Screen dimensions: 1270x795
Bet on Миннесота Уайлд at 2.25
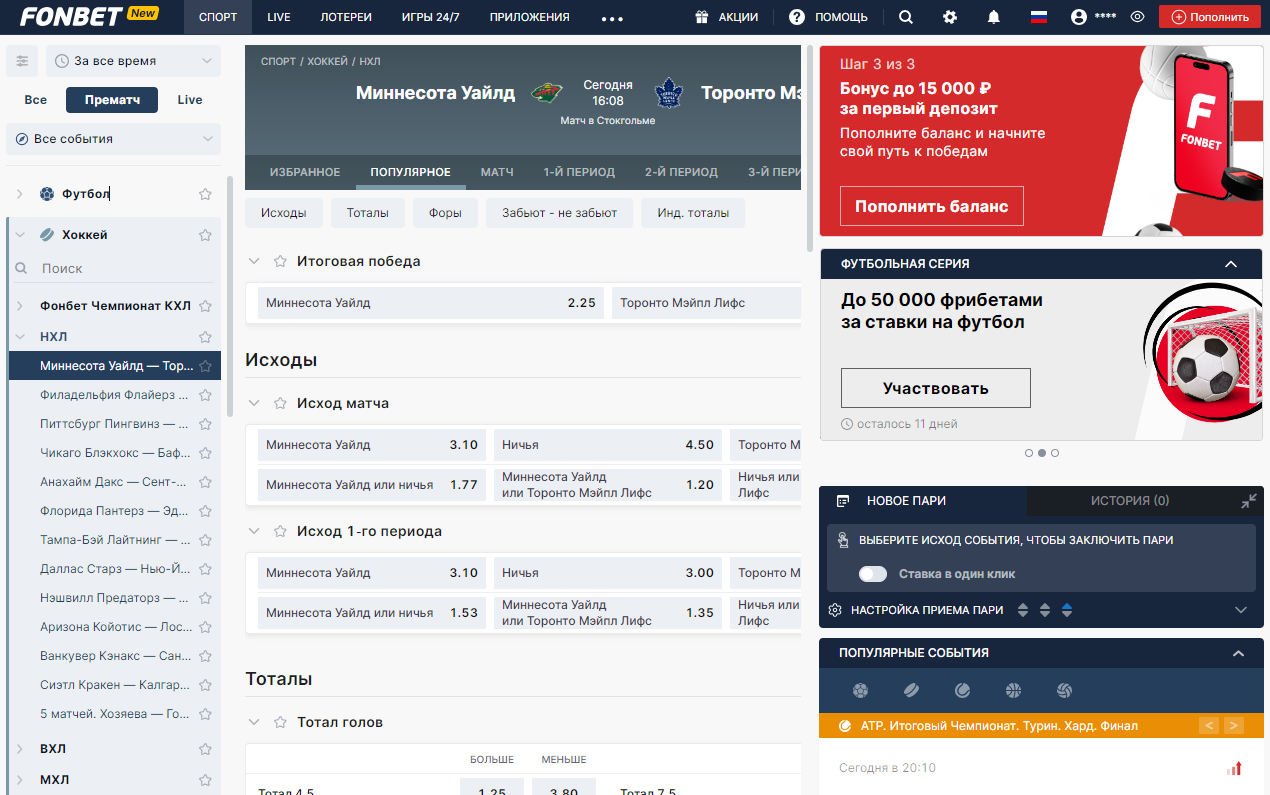click(x=431, y=303)
